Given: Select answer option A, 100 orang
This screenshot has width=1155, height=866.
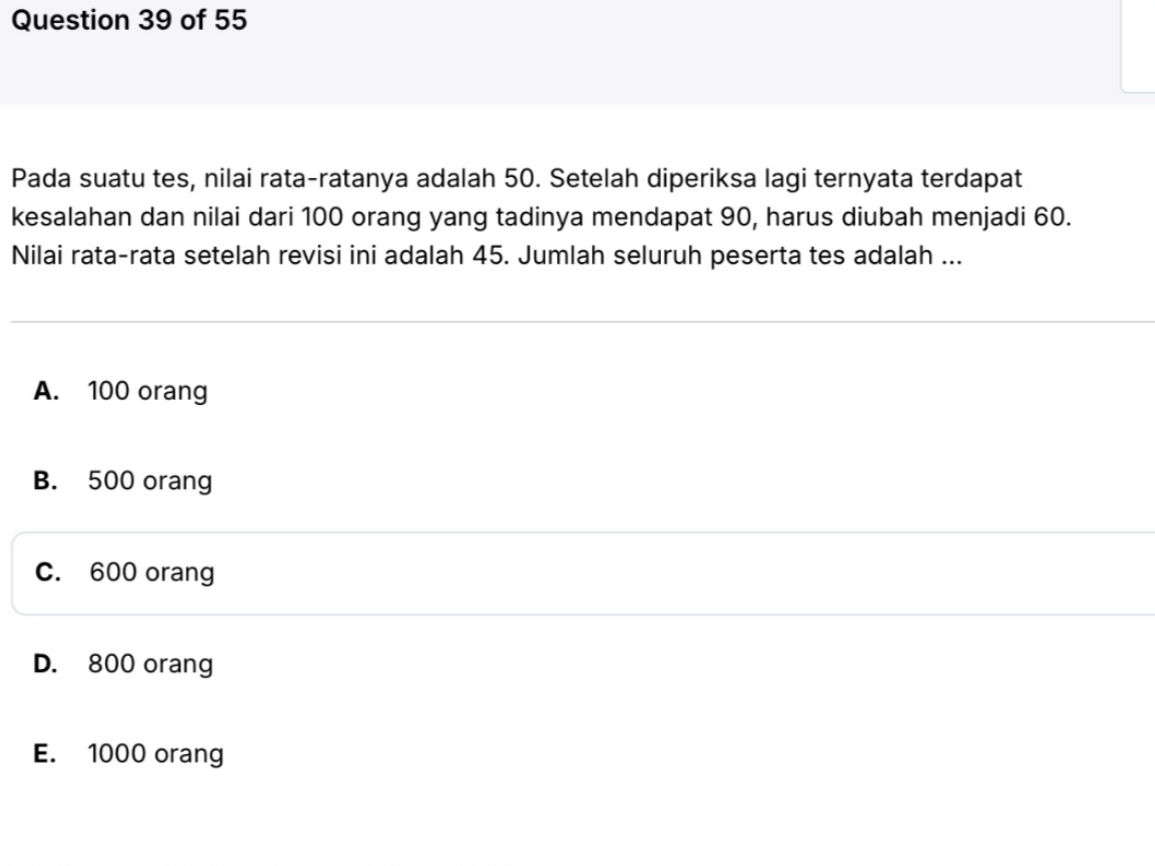Looking at the screenshot, I should tap(147, 391).
